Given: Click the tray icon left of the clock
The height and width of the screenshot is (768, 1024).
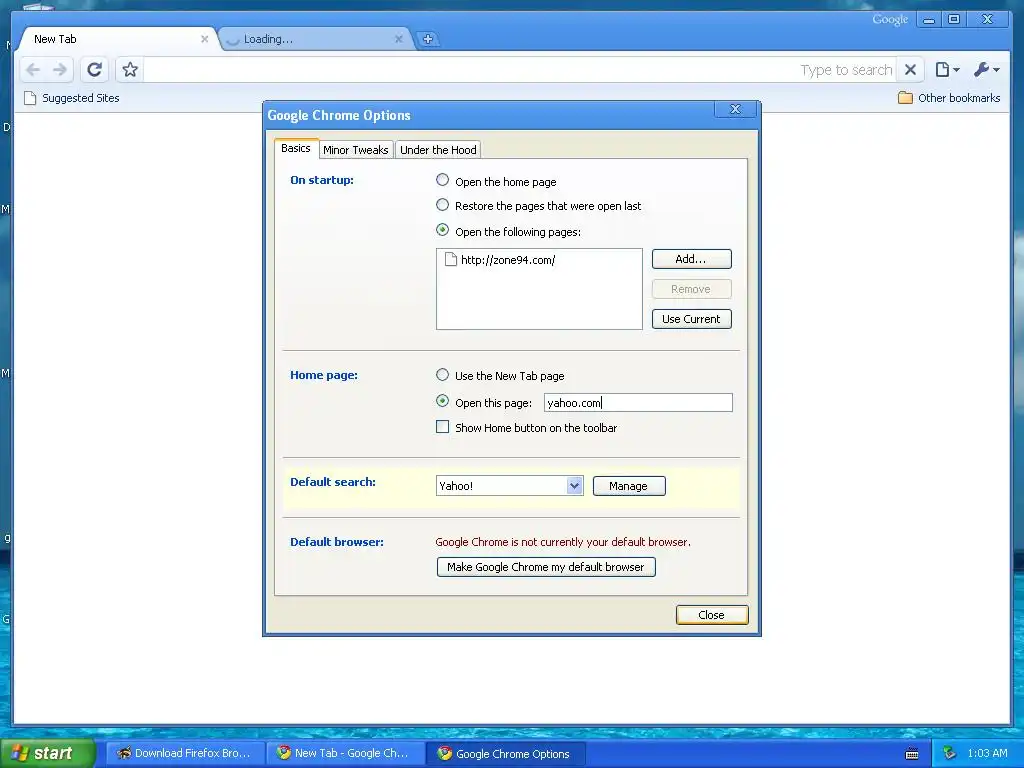Looking at the screenshot, I should [x=950, y=754].
